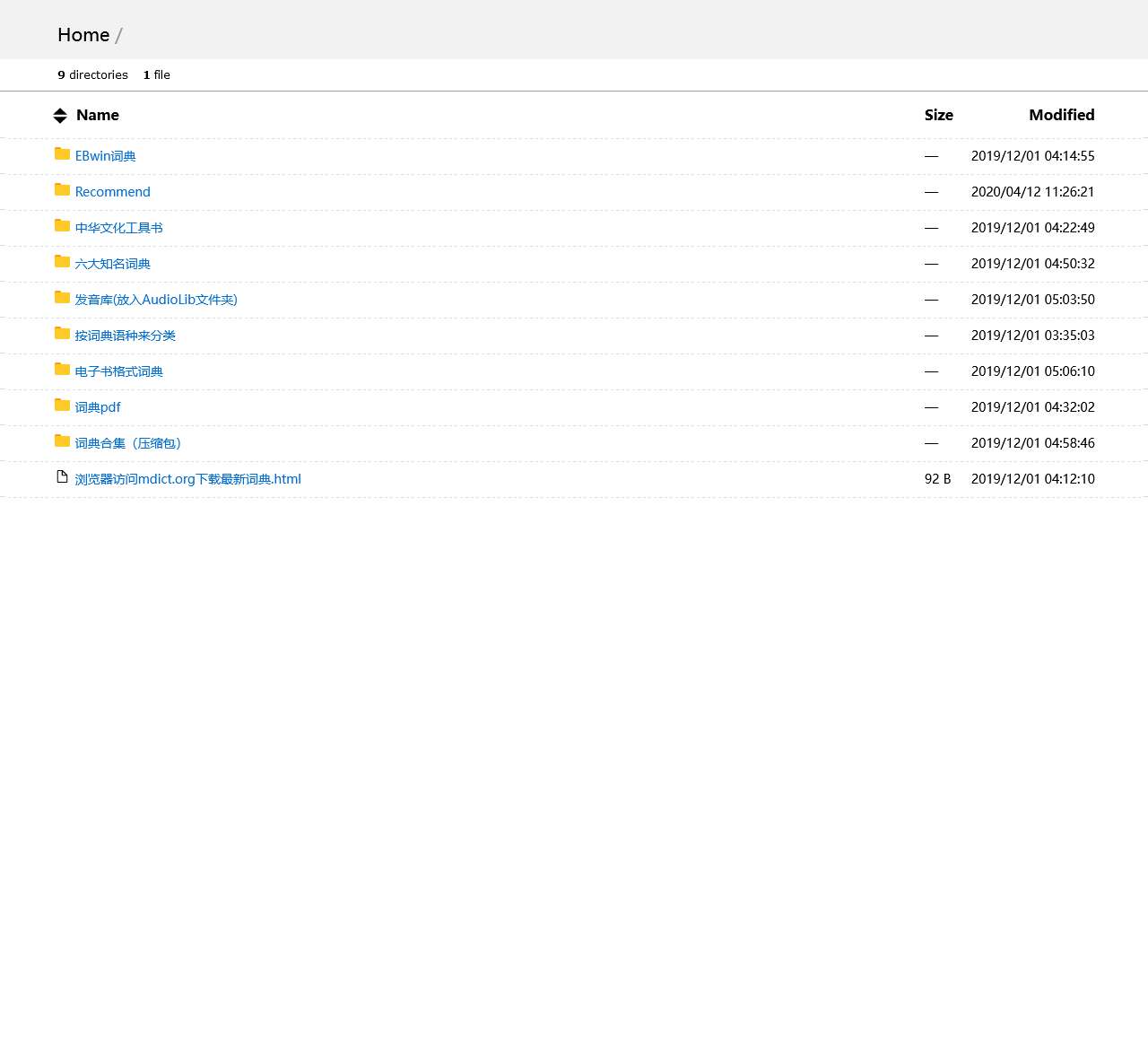
Task: Open 浏览器访问mdict.org下载最新词典.html file
Action: [x=188, y=479]
